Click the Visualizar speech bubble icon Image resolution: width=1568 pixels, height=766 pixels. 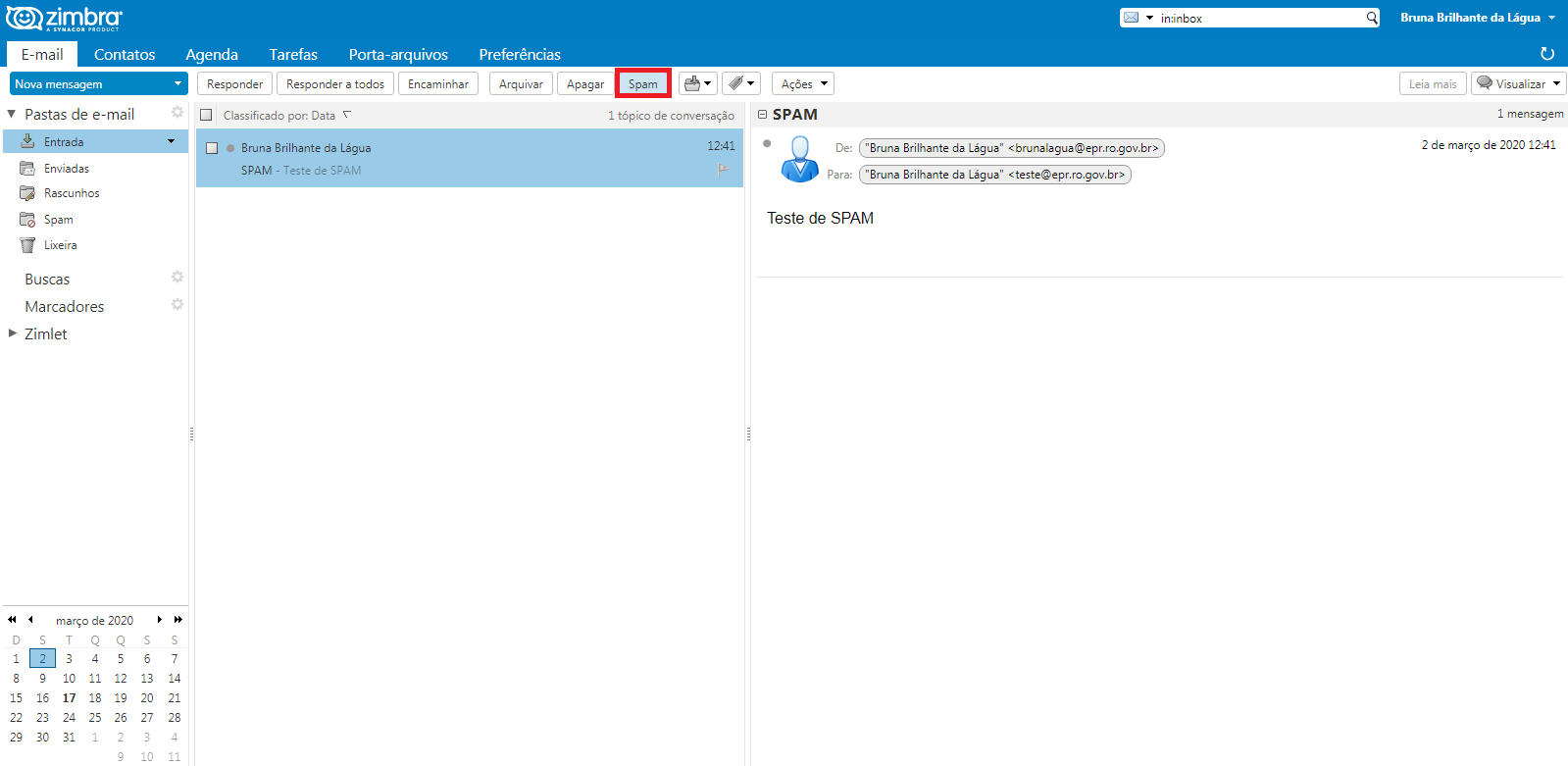point(1485,83)
